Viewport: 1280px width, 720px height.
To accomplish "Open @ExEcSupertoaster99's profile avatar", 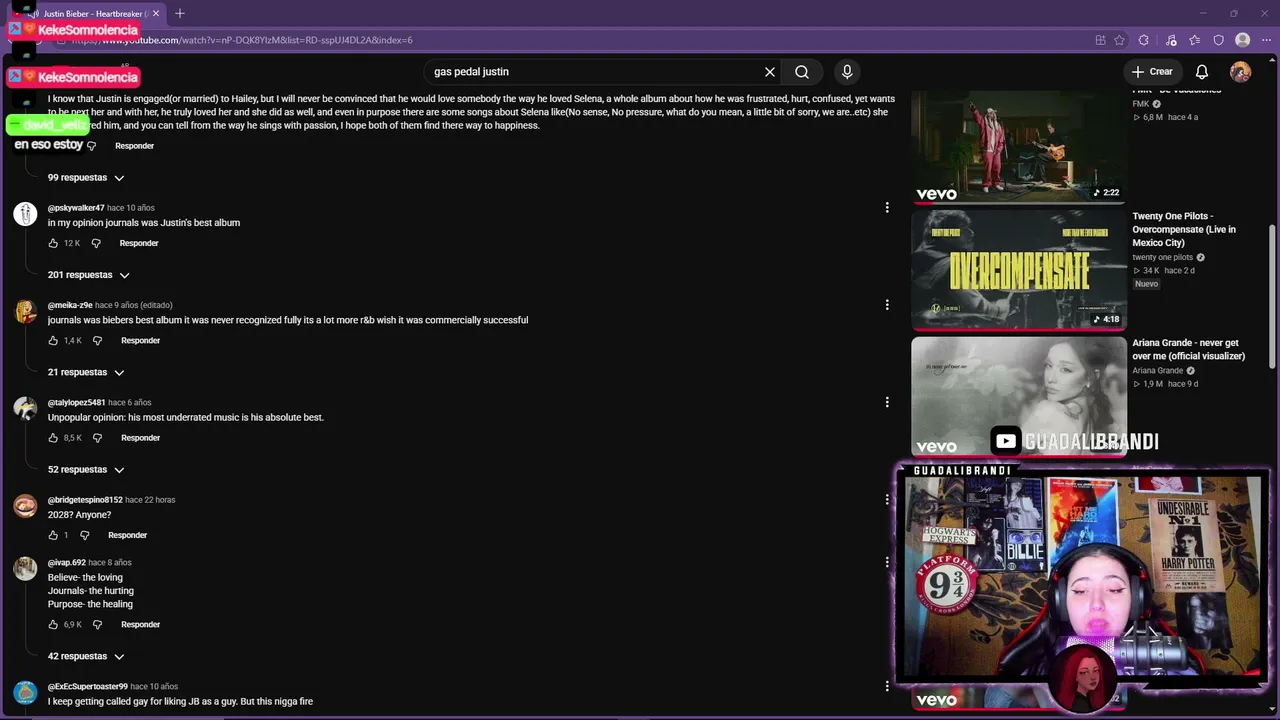I will [25, 693].
